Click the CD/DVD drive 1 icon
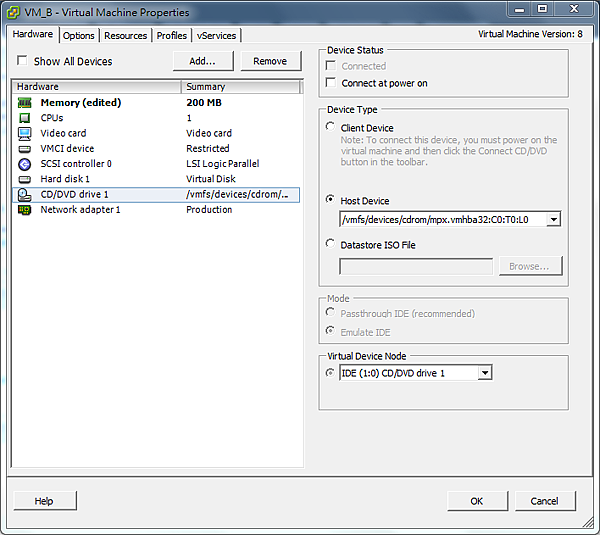 [x=25, y=195]
